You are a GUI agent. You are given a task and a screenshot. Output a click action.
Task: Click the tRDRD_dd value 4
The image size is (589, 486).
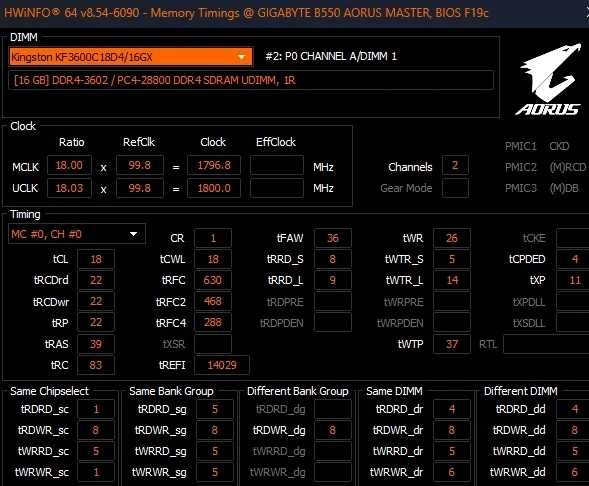573,409
